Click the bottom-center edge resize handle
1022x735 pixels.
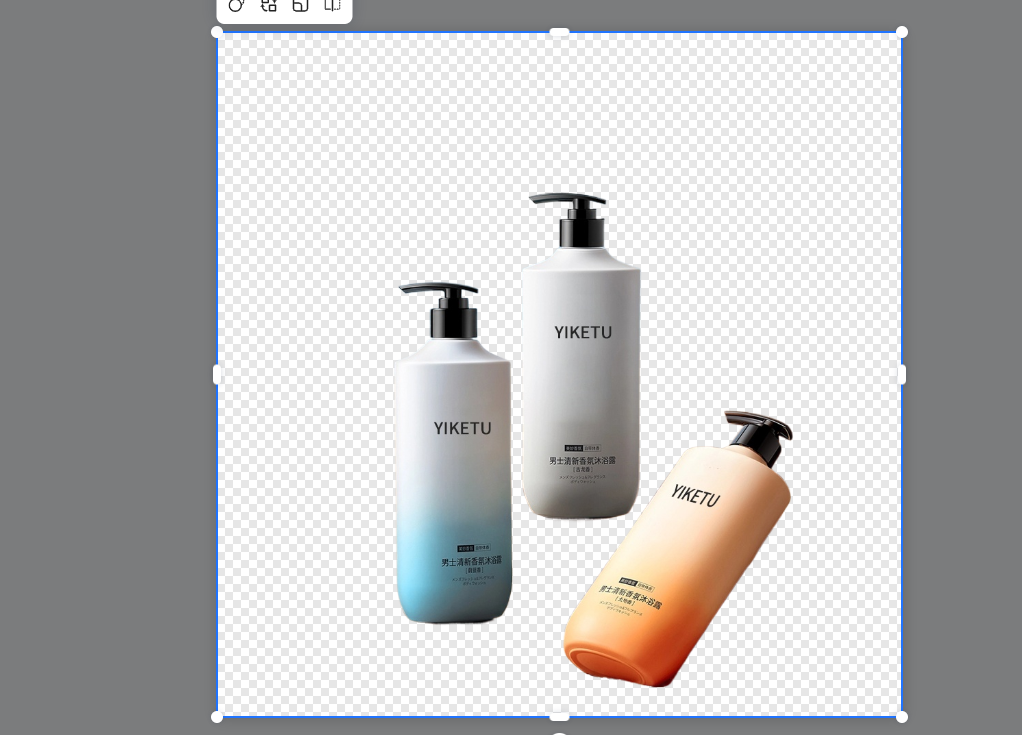coord(560,716)
